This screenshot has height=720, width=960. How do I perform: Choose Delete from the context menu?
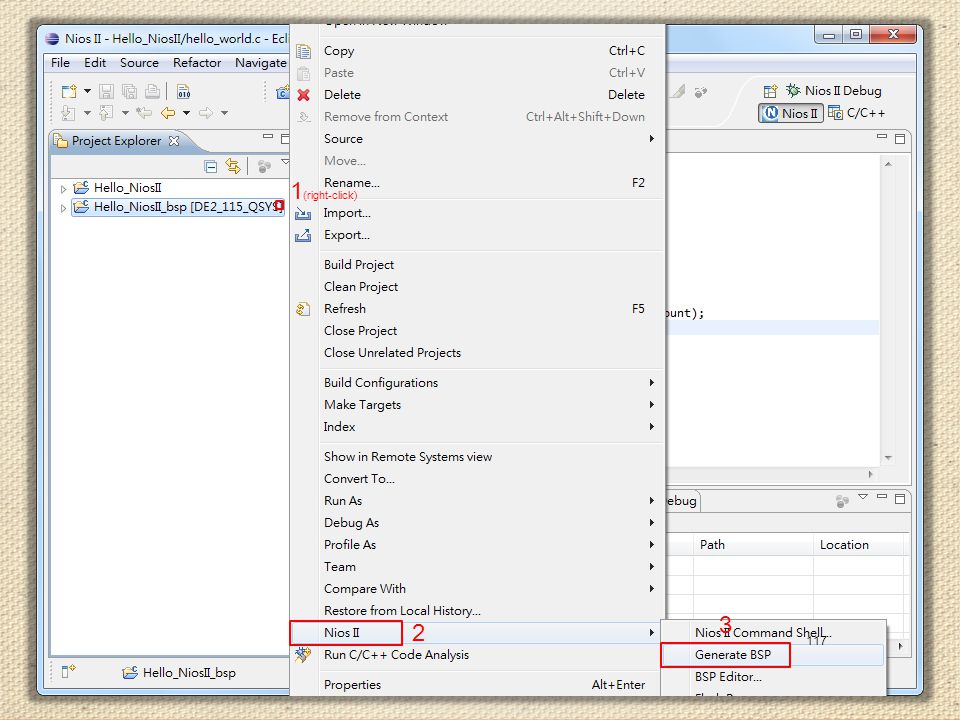pos(478,95)
